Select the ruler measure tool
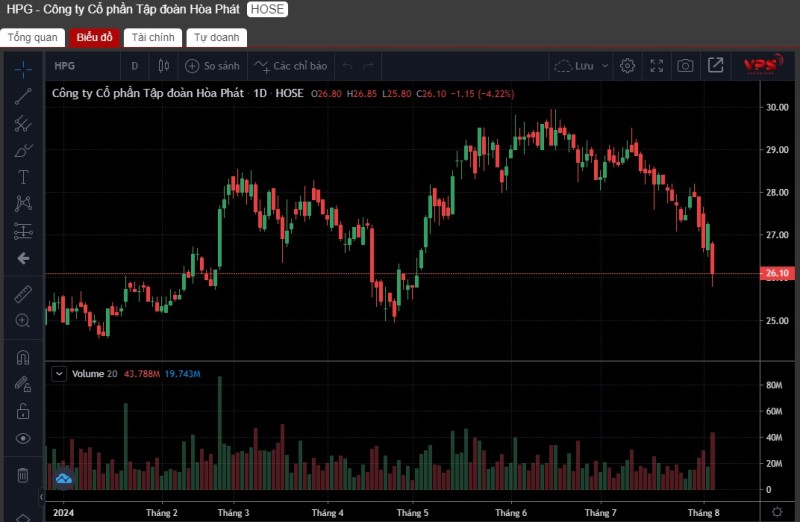800x522 pixels. coord(23,293)
